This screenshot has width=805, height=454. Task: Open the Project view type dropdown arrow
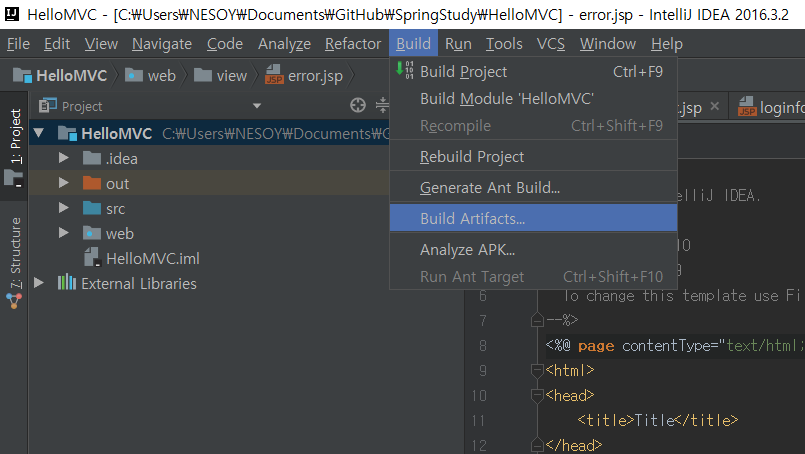click(257, 106)
